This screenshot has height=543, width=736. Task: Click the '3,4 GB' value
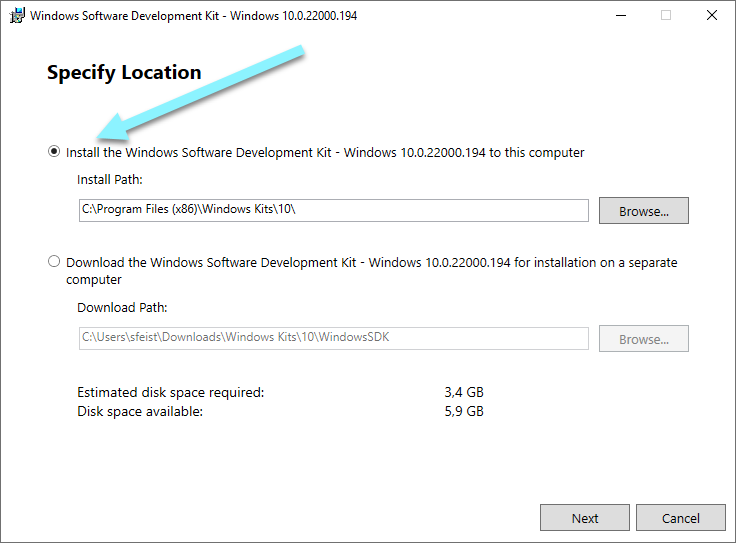(x=464, y=392)
